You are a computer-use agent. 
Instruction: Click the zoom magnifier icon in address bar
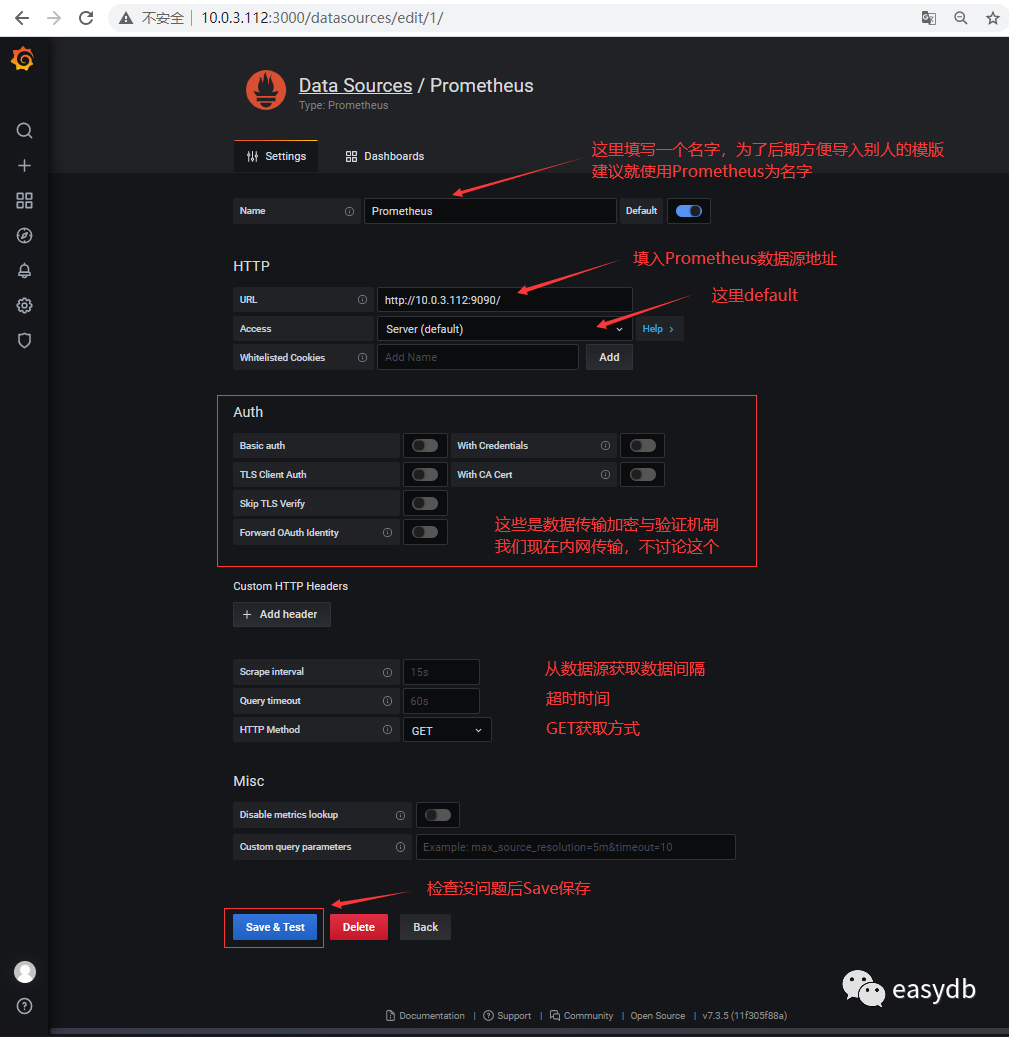point(961,18)
